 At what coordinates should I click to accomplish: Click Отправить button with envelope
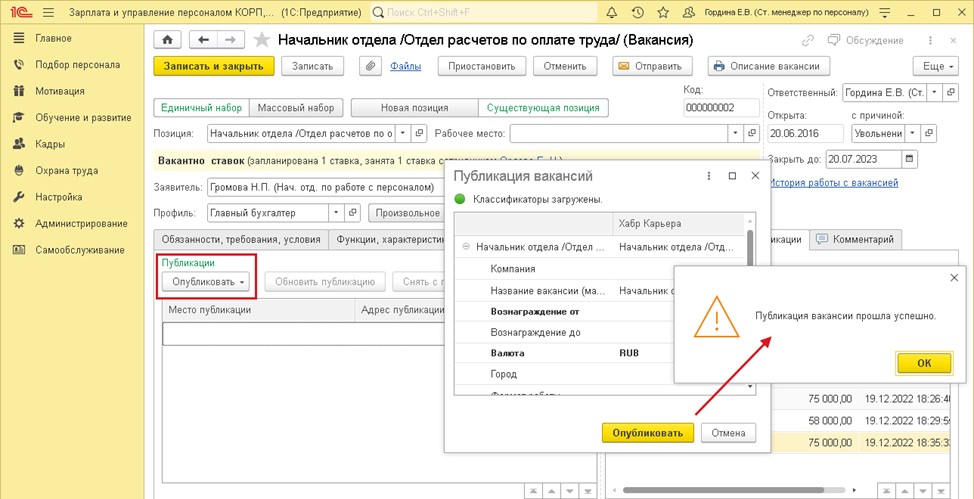point(652,66)
